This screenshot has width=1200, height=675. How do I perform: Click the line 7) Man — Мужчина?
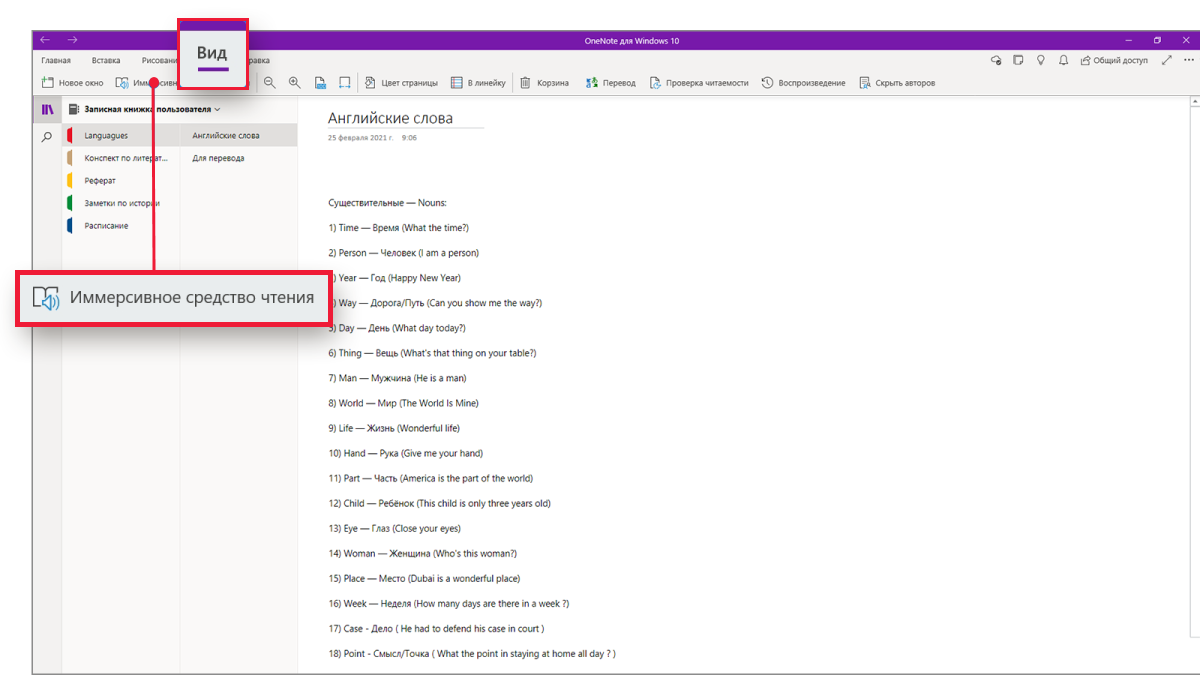click(x=397, y=378)
